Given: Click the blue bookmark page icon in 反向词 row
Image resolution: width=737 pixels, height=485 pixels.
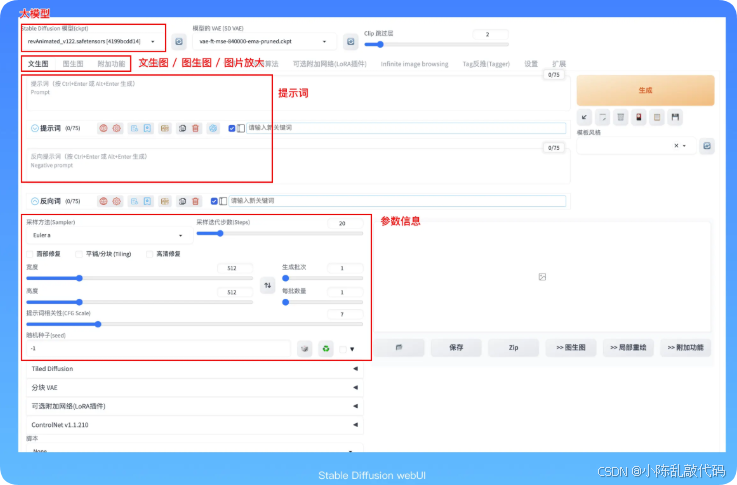Looking at the screenshot, I should [147, 201].
